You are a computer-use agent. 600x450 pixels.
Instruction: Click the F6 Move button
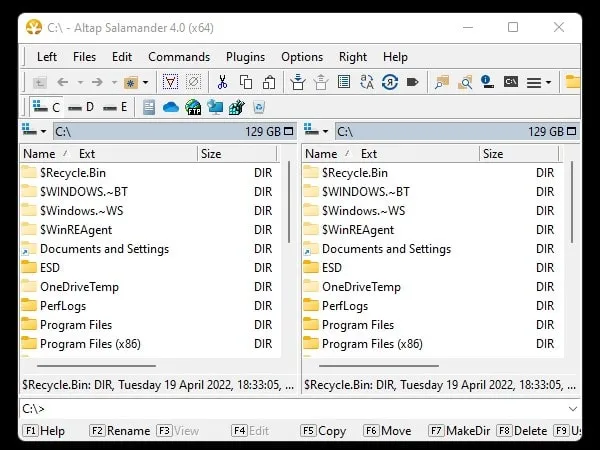pyautogui.click(x=387, y=431)
